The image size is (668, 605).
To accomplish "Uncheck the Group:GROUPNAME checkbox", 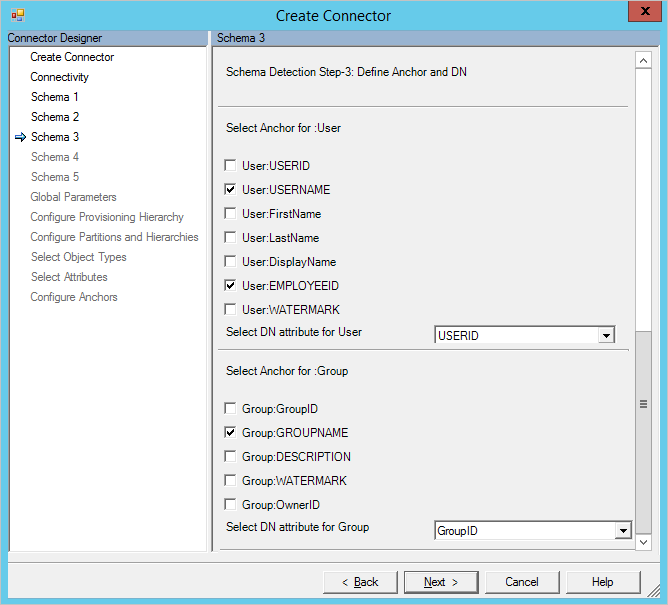I will coord(230,432).
